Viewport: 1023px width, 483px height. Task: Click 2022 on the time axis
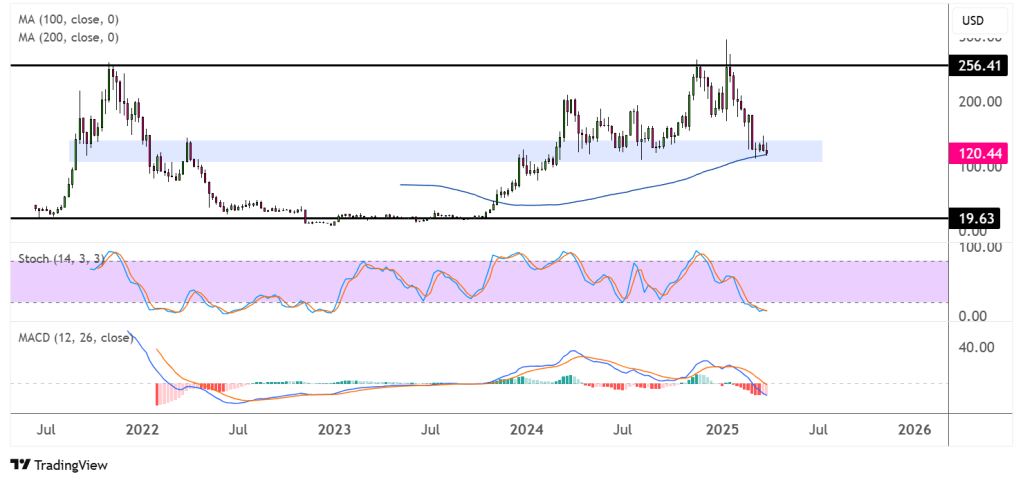tap(142, 430)
